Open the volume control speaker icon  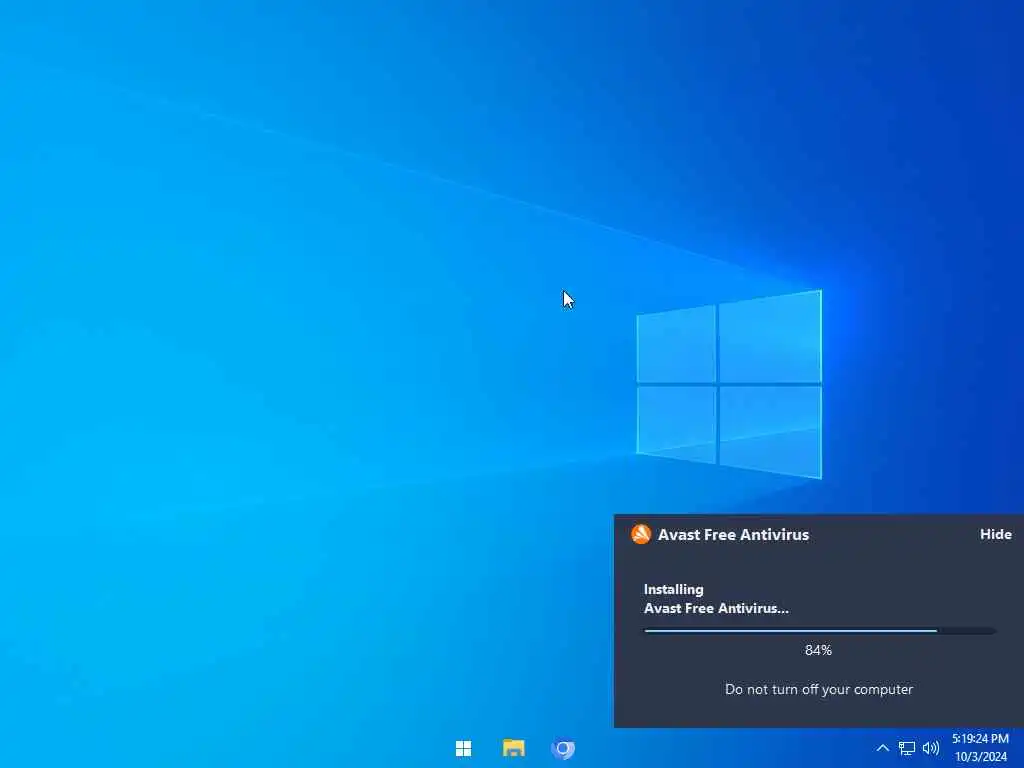click(931, 748)
